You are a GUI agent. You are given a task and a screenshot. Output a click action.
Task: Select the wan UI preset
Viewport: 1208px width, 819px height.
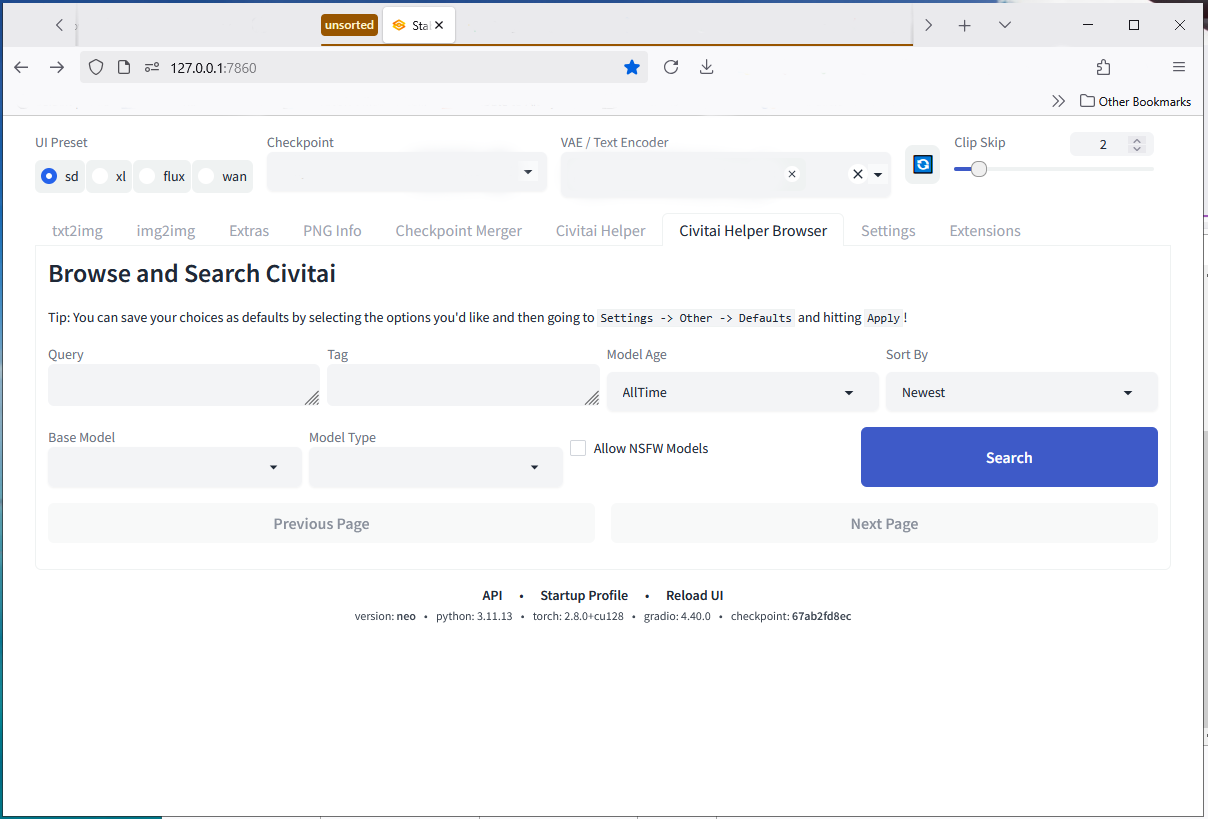click(x=222, y=176)
